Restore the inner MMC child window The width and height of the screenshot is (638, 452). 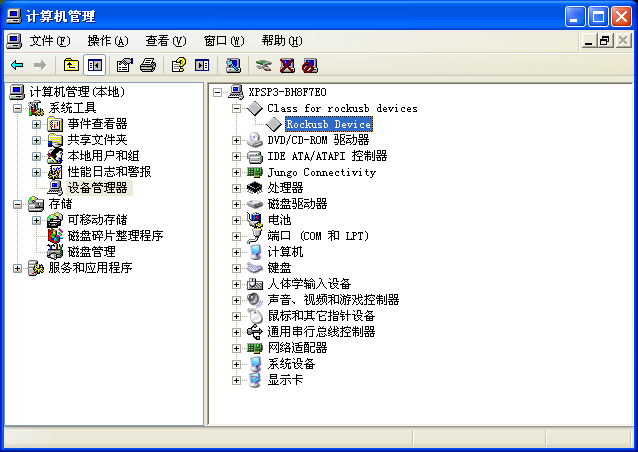click(x=605, y=41)
